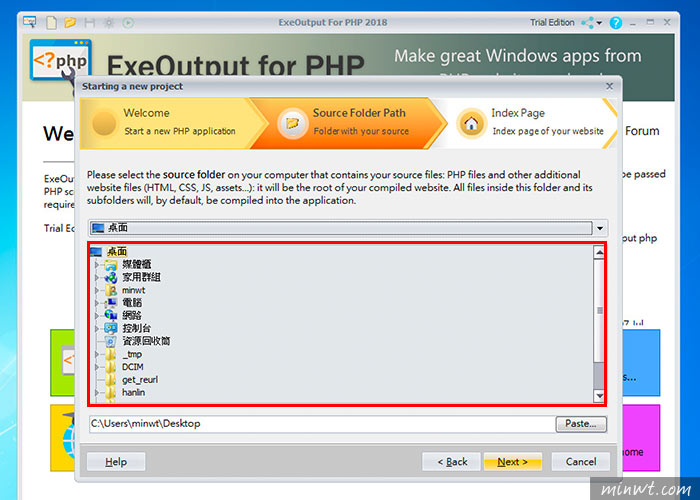This screenshot has height=500, width=700.
Task: Click the Next > button
Action: click(x=512, y=462)
